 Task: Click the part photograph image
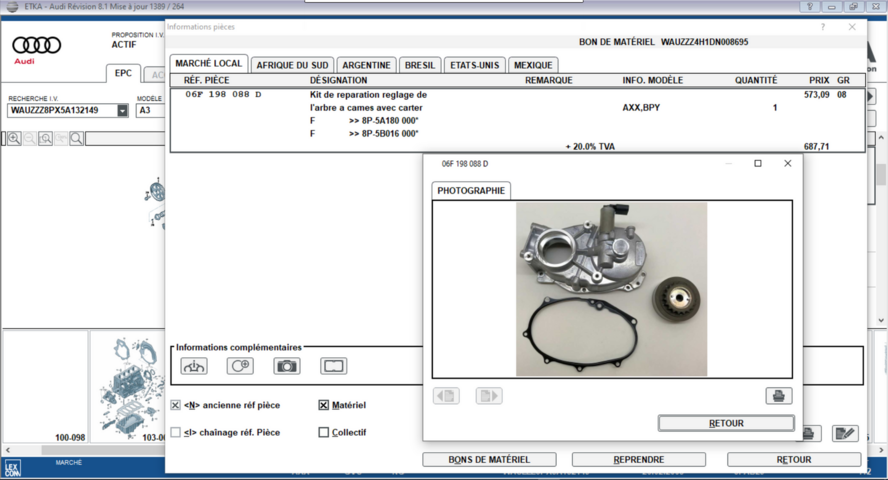click(612, 289)
